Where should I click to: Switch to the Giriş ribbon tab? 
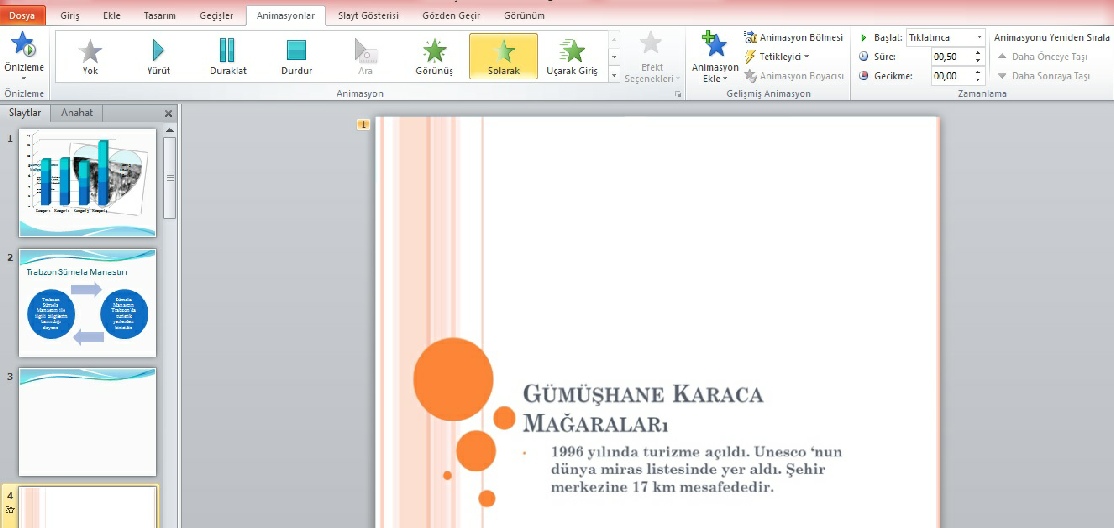(x=70, y=16)
